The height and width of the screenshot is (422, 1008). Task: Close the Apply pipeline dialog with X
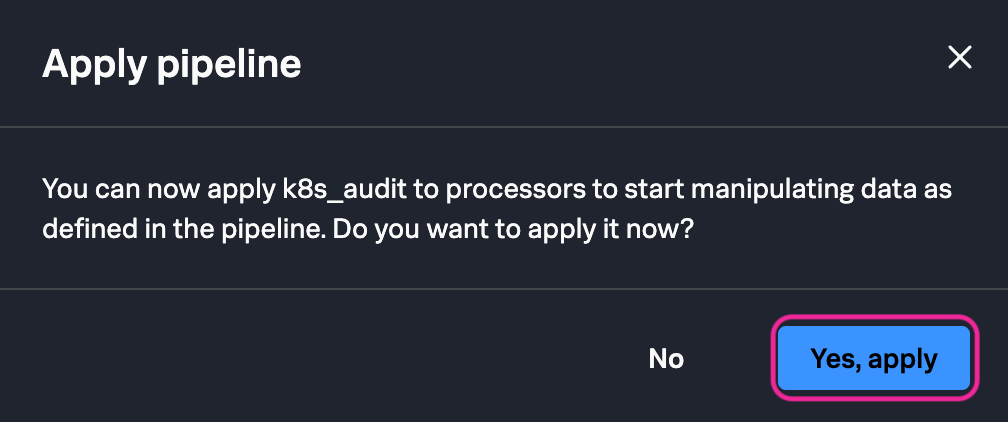[x=960, y=58]
